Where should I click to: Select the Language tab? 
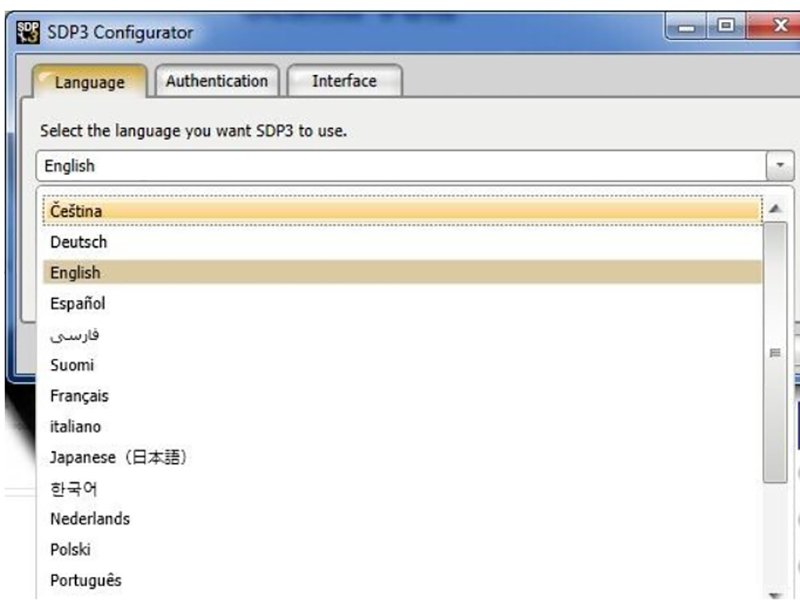tap(90, 82)
